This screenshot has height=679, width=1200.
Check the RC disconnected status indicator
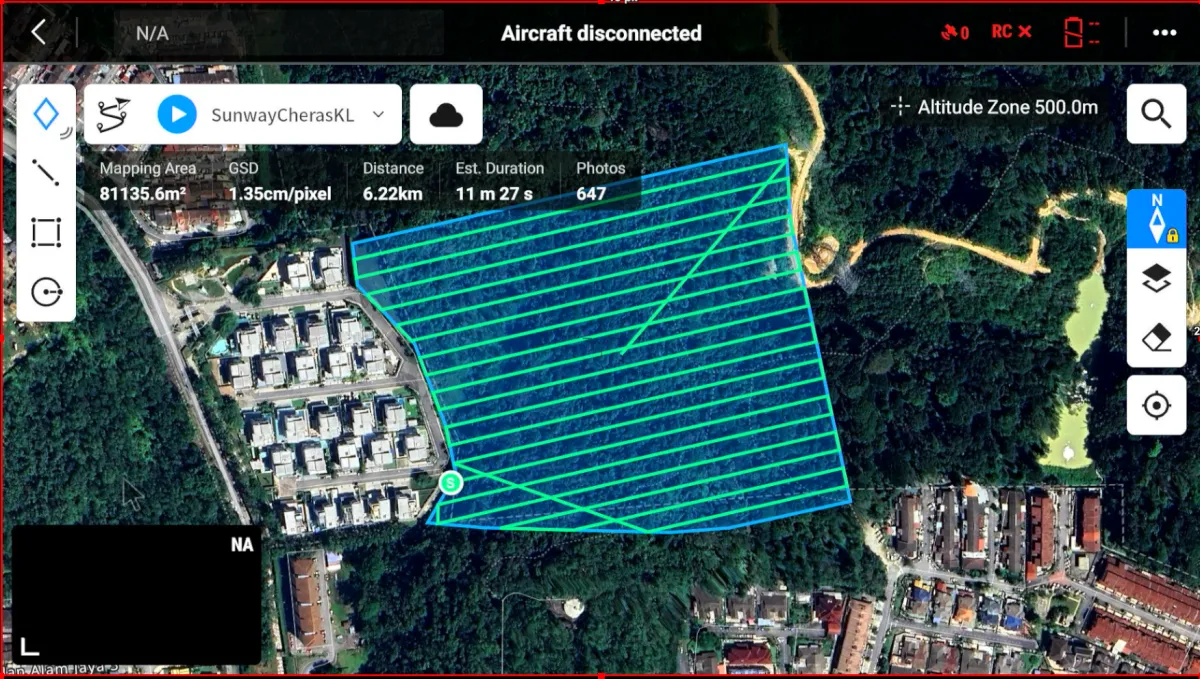pos(1011,32)
